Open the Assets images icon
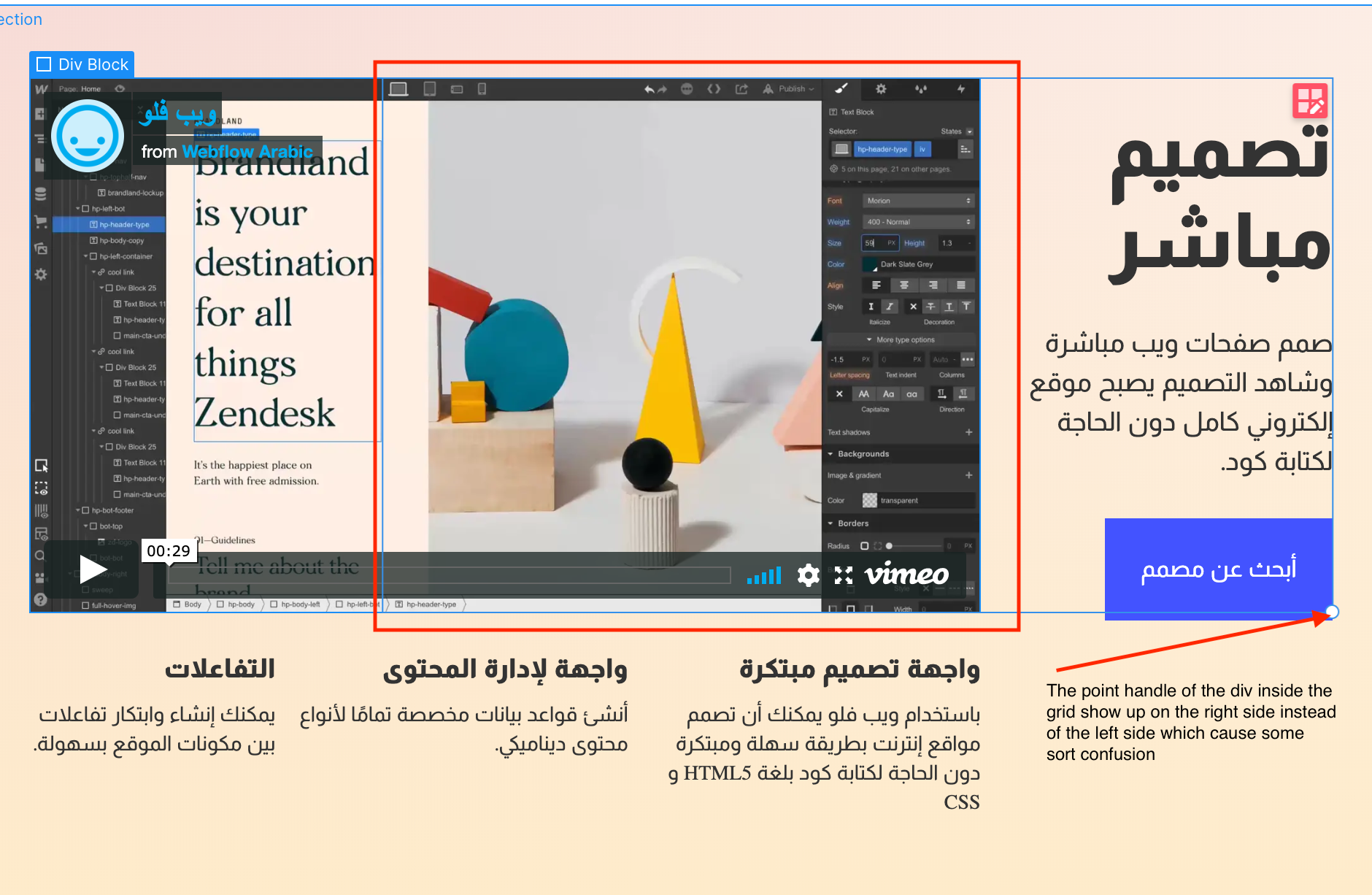 (41, 248)
